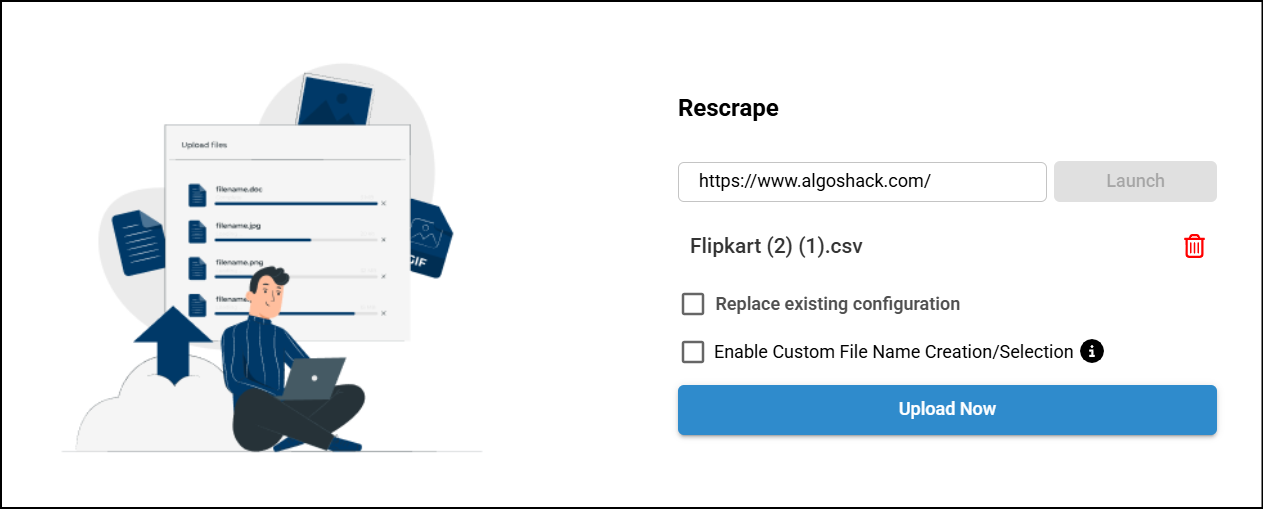Click the info icon beside Custom File Name
The height and width of the screenshot is (509, 1263).
click(x=1092, y=351)
